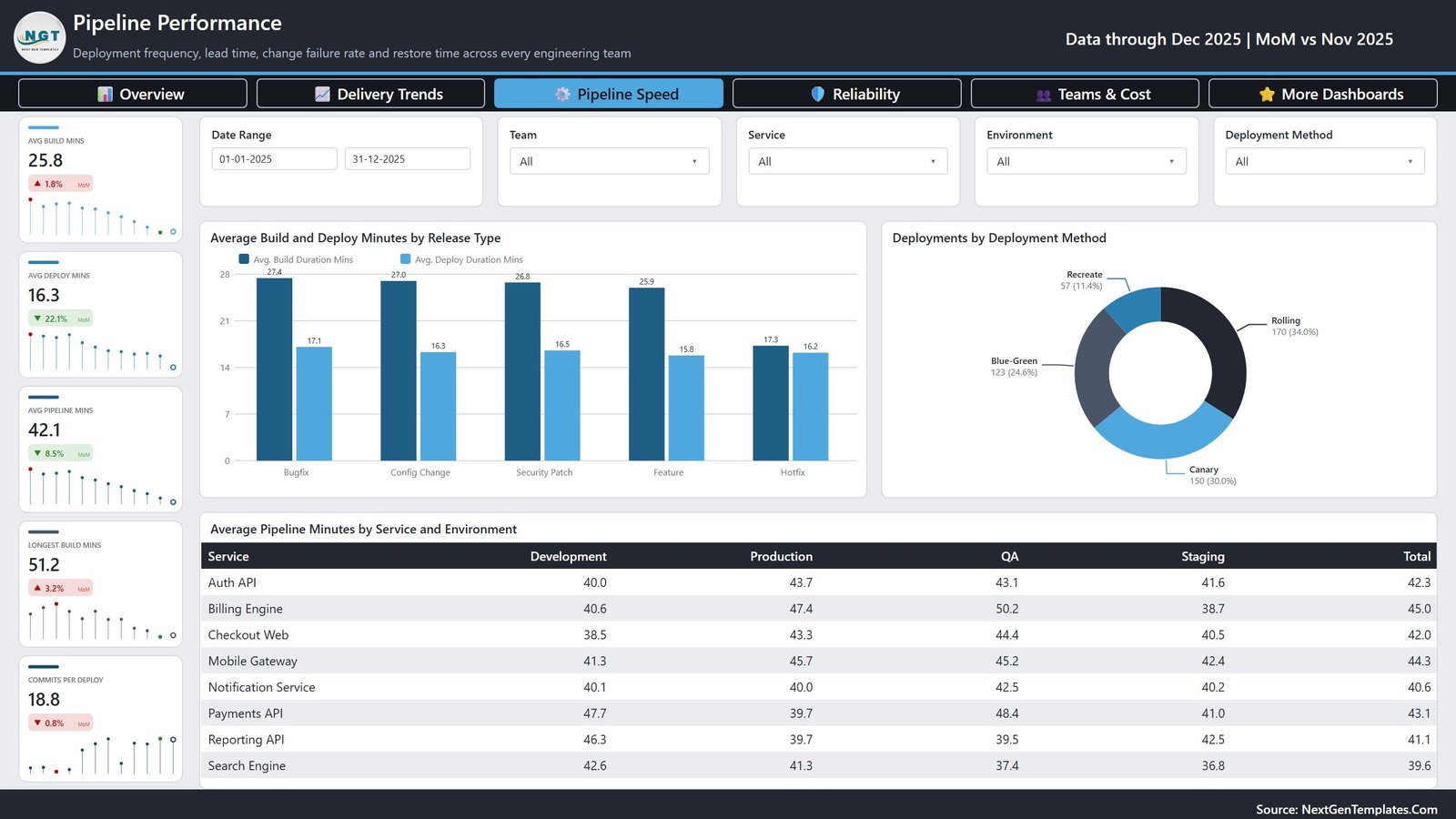The image size is (1456, 819).
Task: Click the Notification Service row label
Action: [x=262, y=687]
